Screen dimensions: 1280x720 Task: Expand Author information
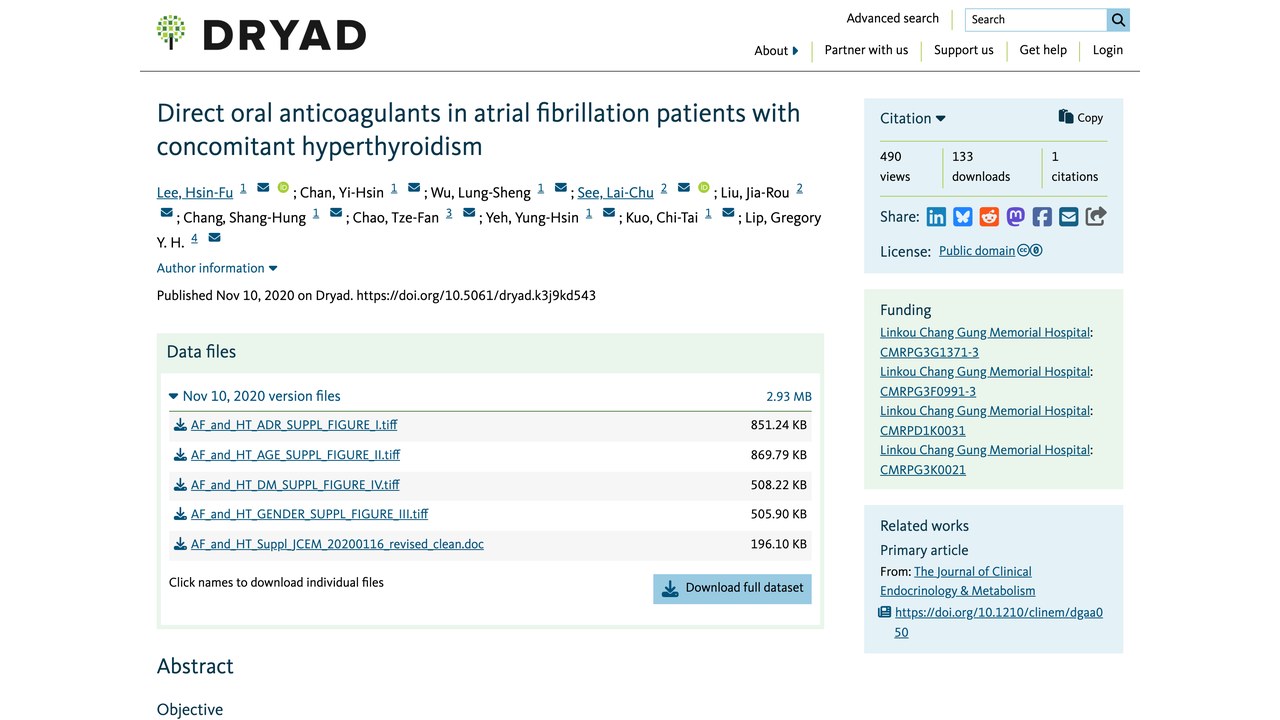[217, 268]
